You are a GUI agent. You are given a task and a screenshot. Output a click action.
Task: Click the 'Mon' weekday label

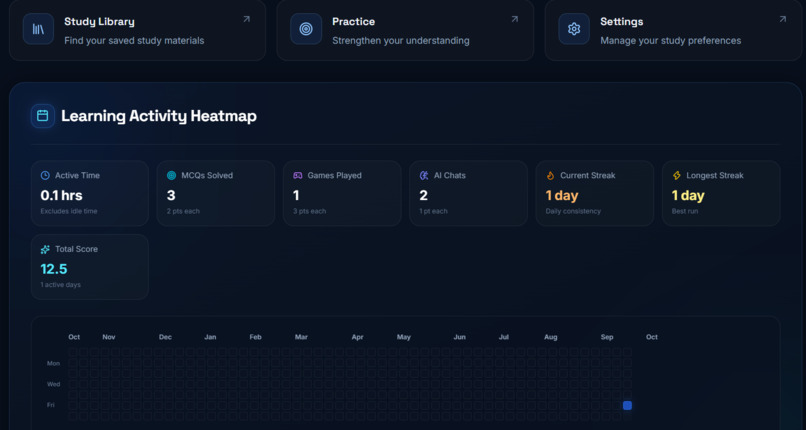(x=53, y=363)
